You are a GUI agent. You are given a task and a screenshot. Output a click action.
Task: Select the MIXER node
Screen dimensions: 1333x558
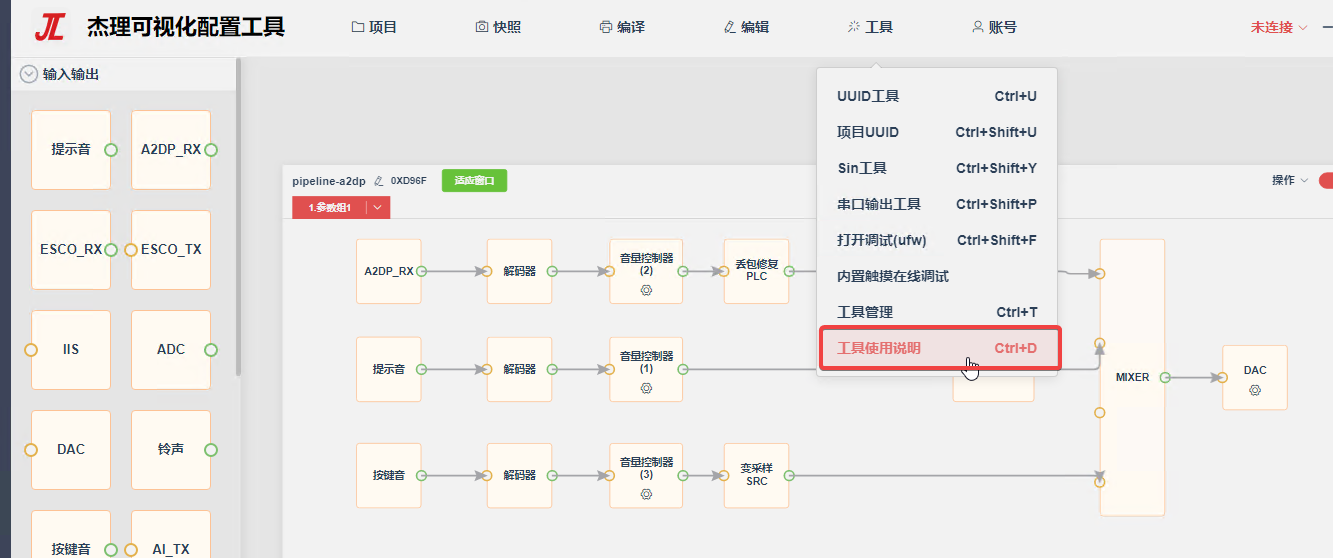[1132, 377]
